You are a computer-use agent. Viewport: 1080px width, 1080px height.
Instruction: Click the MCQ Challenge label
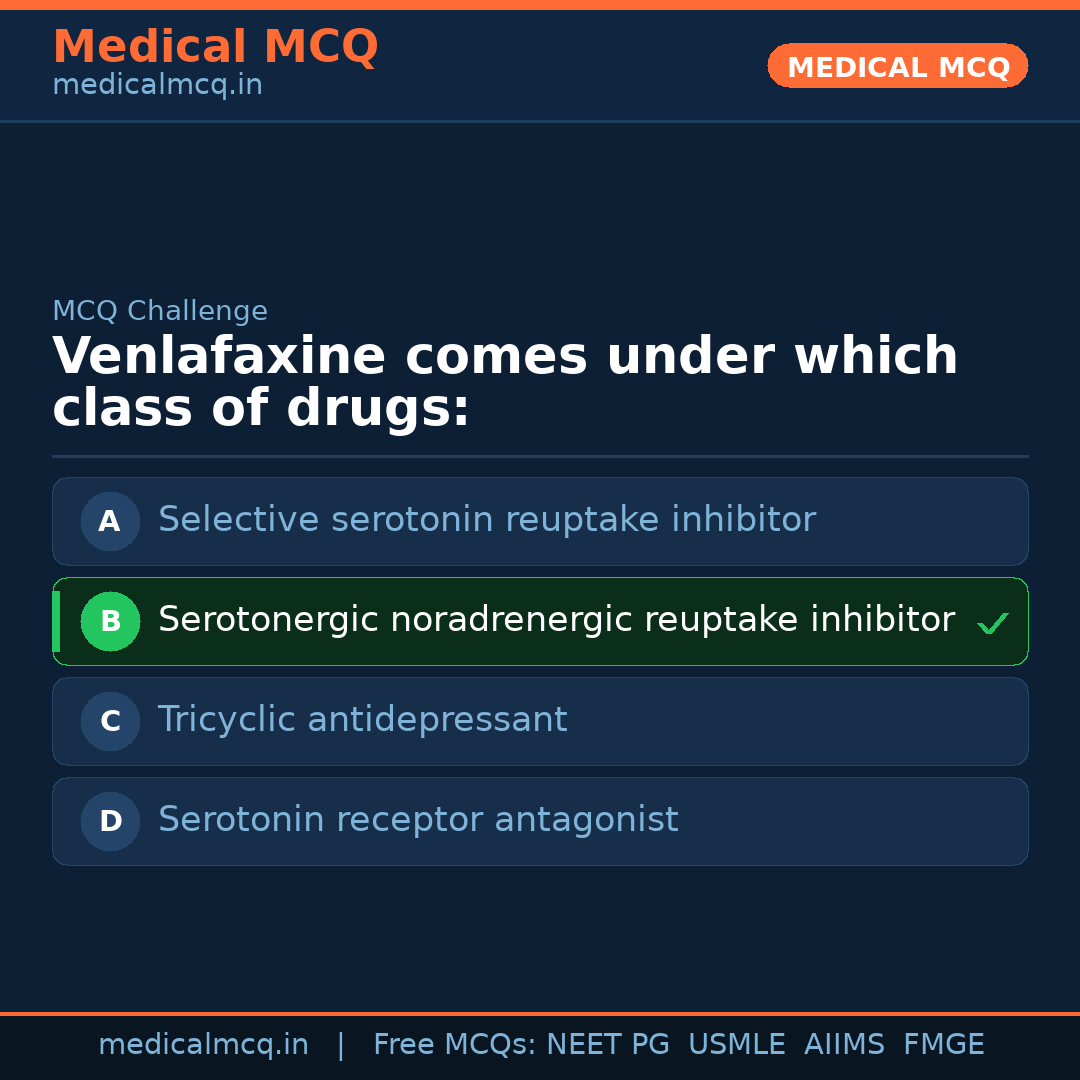160,311
